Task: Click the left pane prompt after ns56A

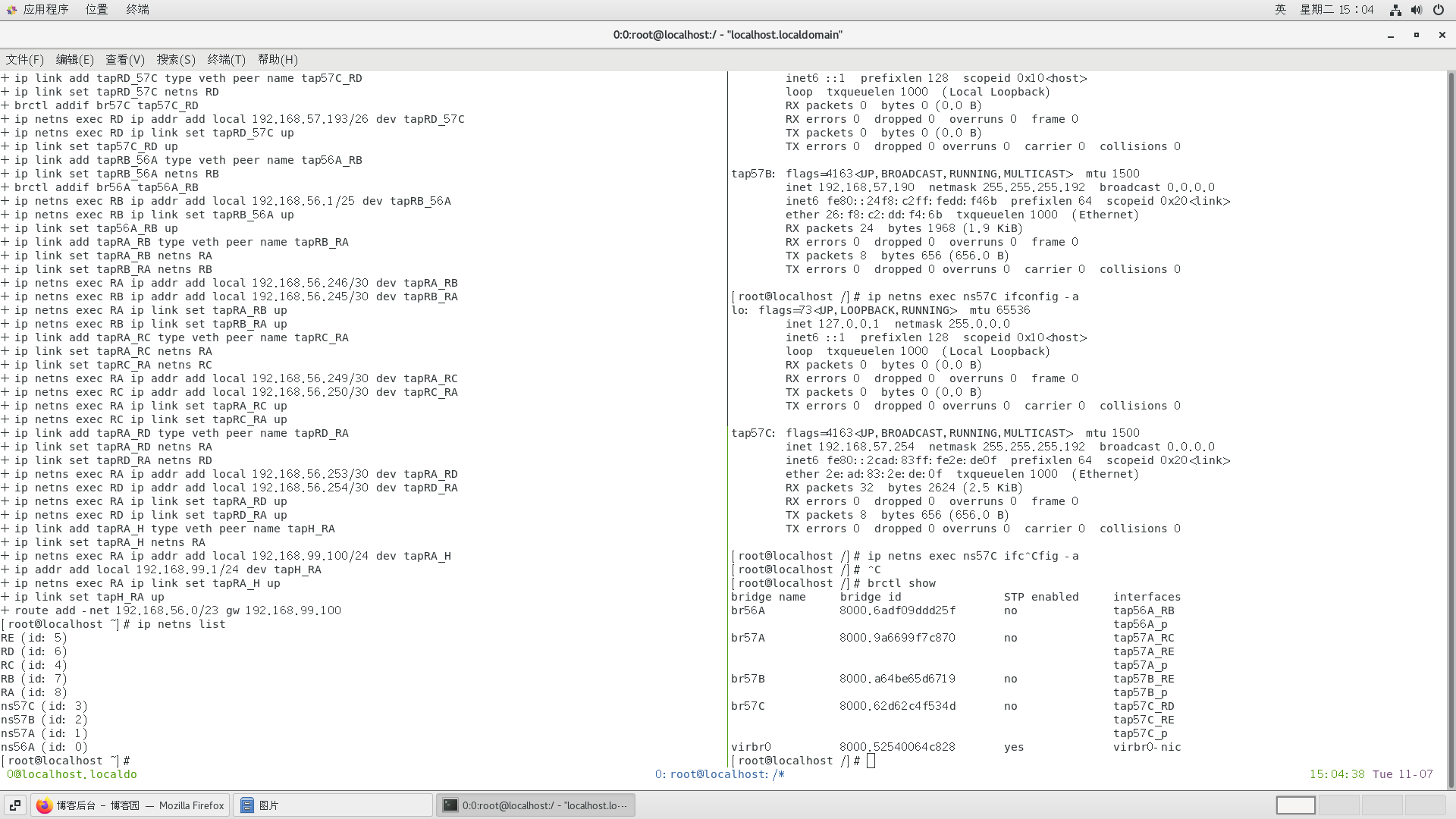Action: (x=66, y=761)
